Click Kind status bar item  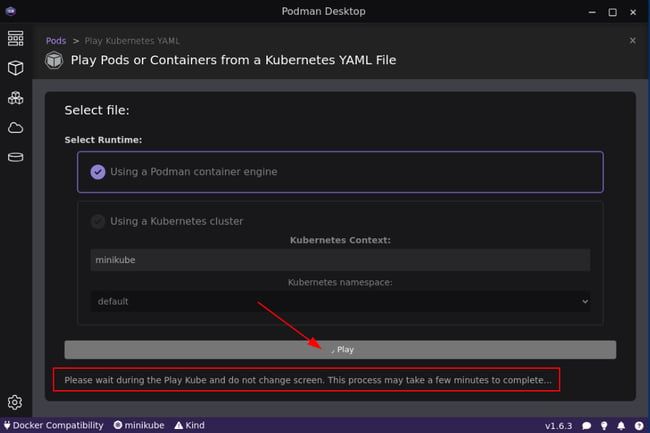click(190, 425)
